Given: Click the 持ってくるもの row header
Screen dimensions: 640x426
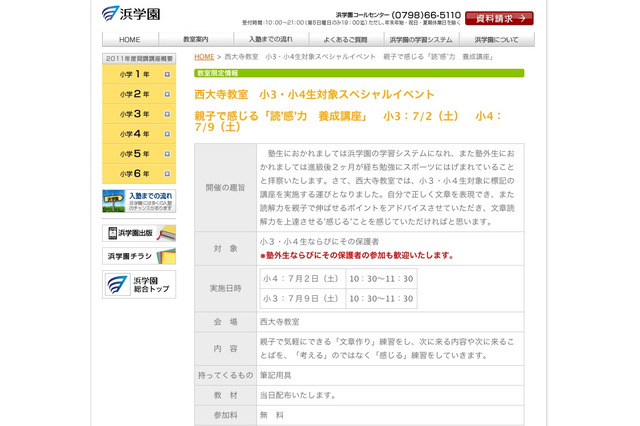Looking at the screenshot, I should 225,375.
